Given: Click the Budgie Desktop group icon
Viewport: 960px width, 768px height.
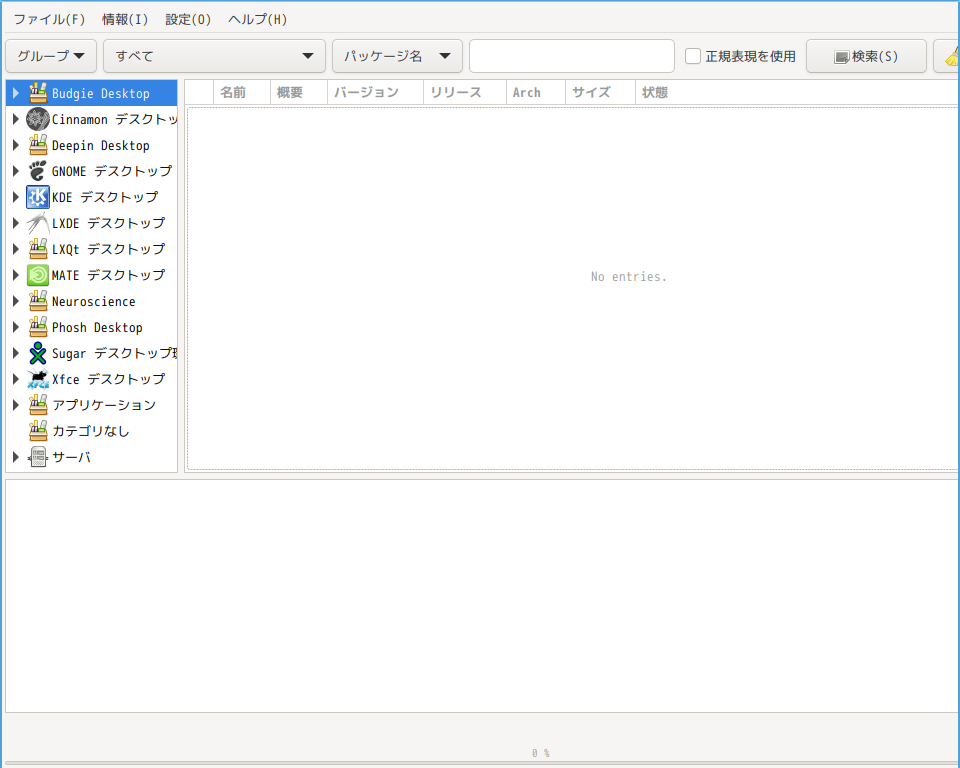Looking at the screenshot, I should (38, 93).
